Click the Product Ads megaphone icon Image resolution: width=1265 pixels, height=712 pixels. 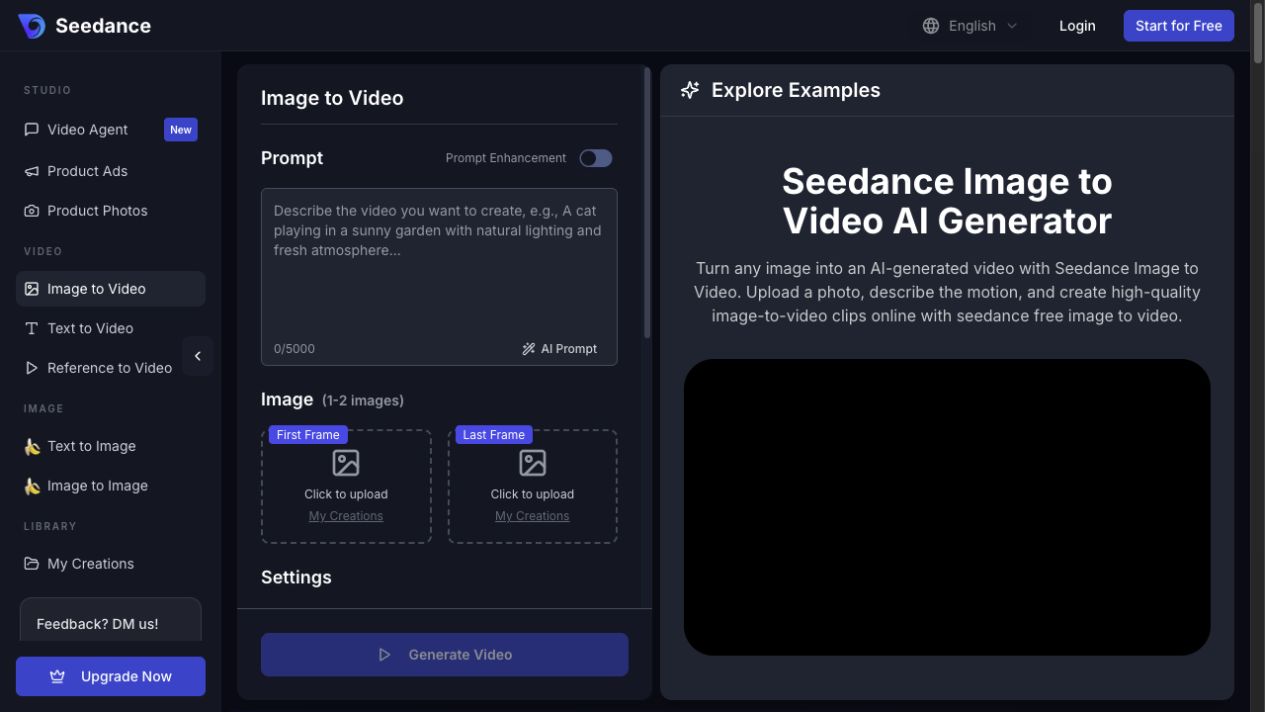click(32, 171)
